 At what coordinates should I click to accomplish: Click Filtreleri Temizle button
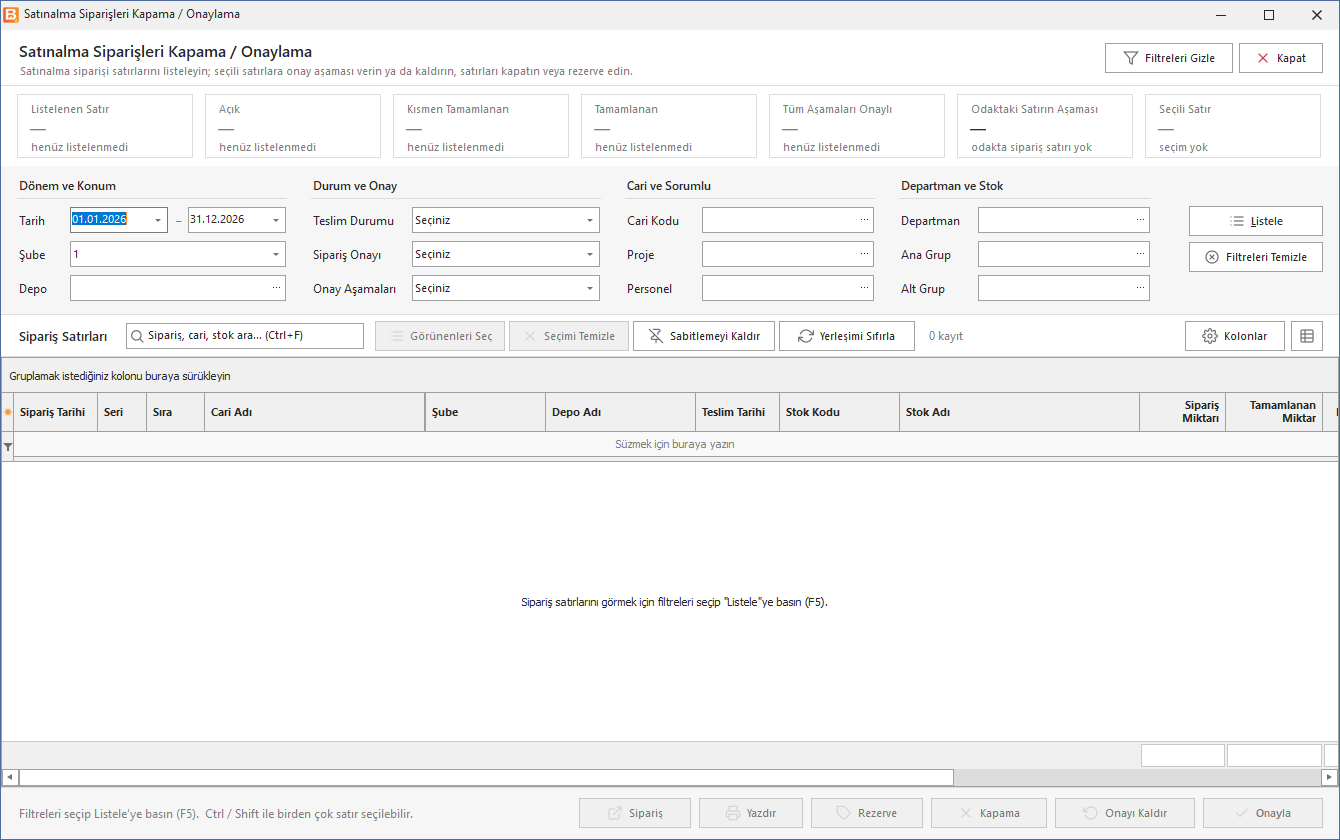(1256, 257)
